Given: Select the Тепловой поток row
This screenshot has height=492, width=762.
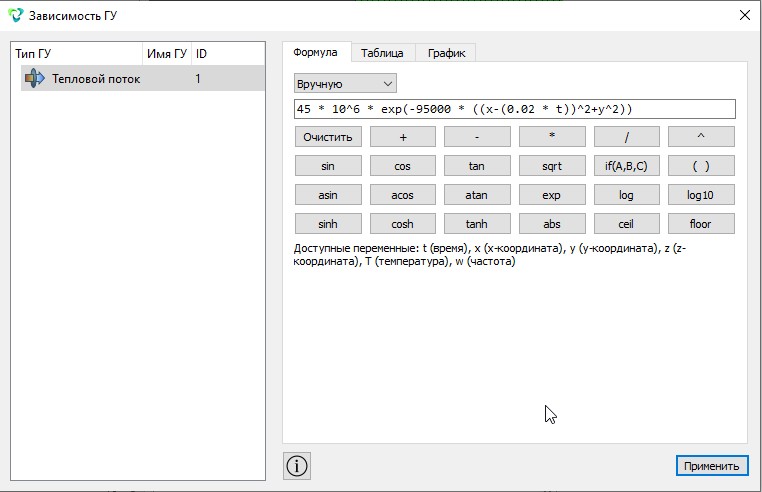Looking at the screenshot, I should coord(143,78).
